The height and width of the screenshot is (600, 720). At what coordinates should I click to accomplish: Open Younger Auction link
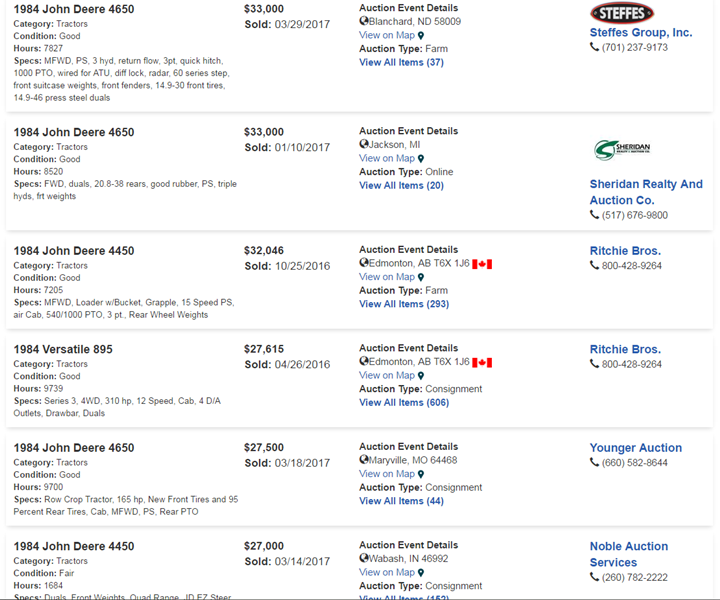click(636, 448)
